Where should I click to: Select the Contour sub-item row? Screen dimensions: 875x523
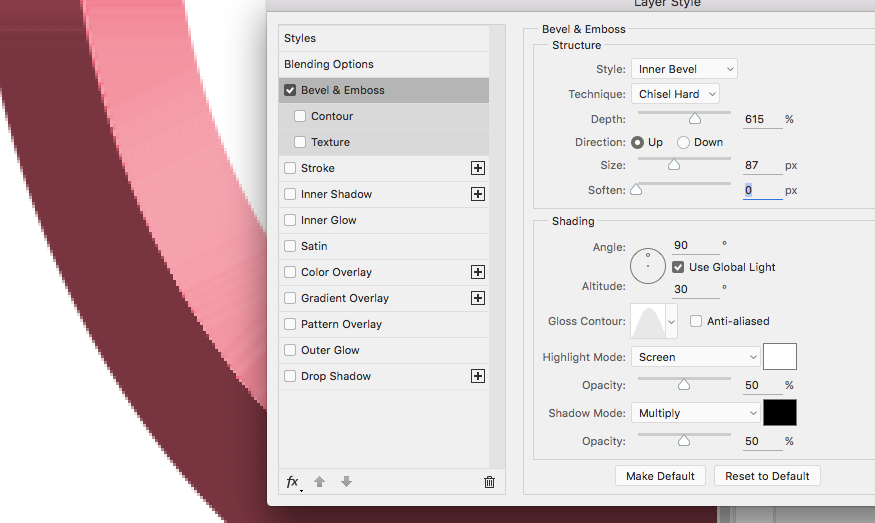(384, 116)
